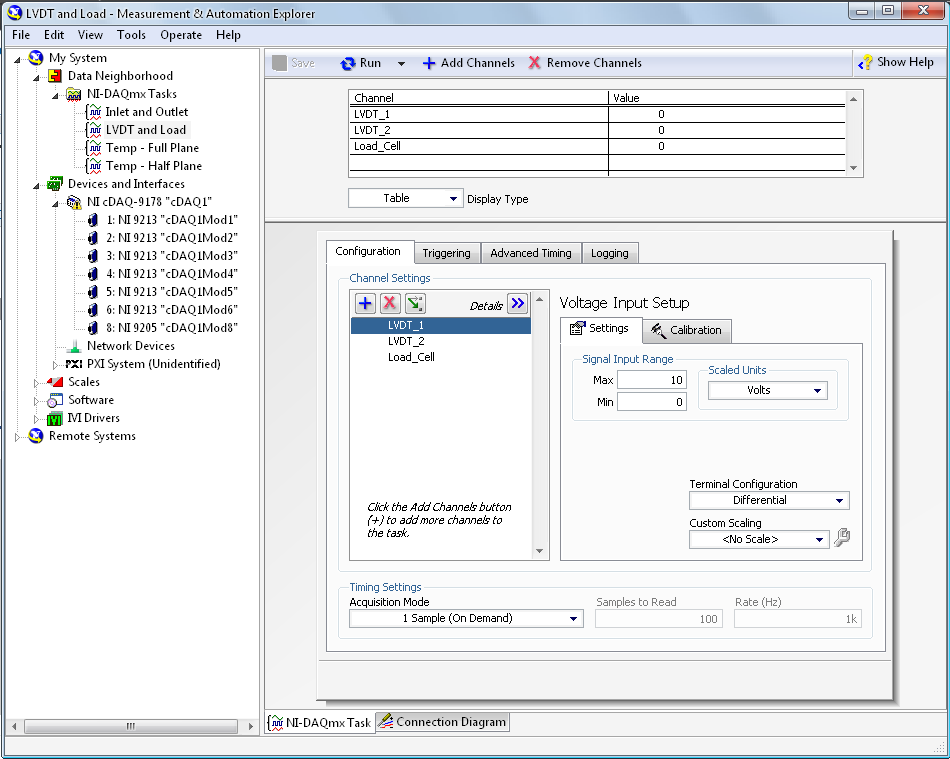
Task: Click the cDAQ1Mod1 module icon
Action: [x=93, y=220]
